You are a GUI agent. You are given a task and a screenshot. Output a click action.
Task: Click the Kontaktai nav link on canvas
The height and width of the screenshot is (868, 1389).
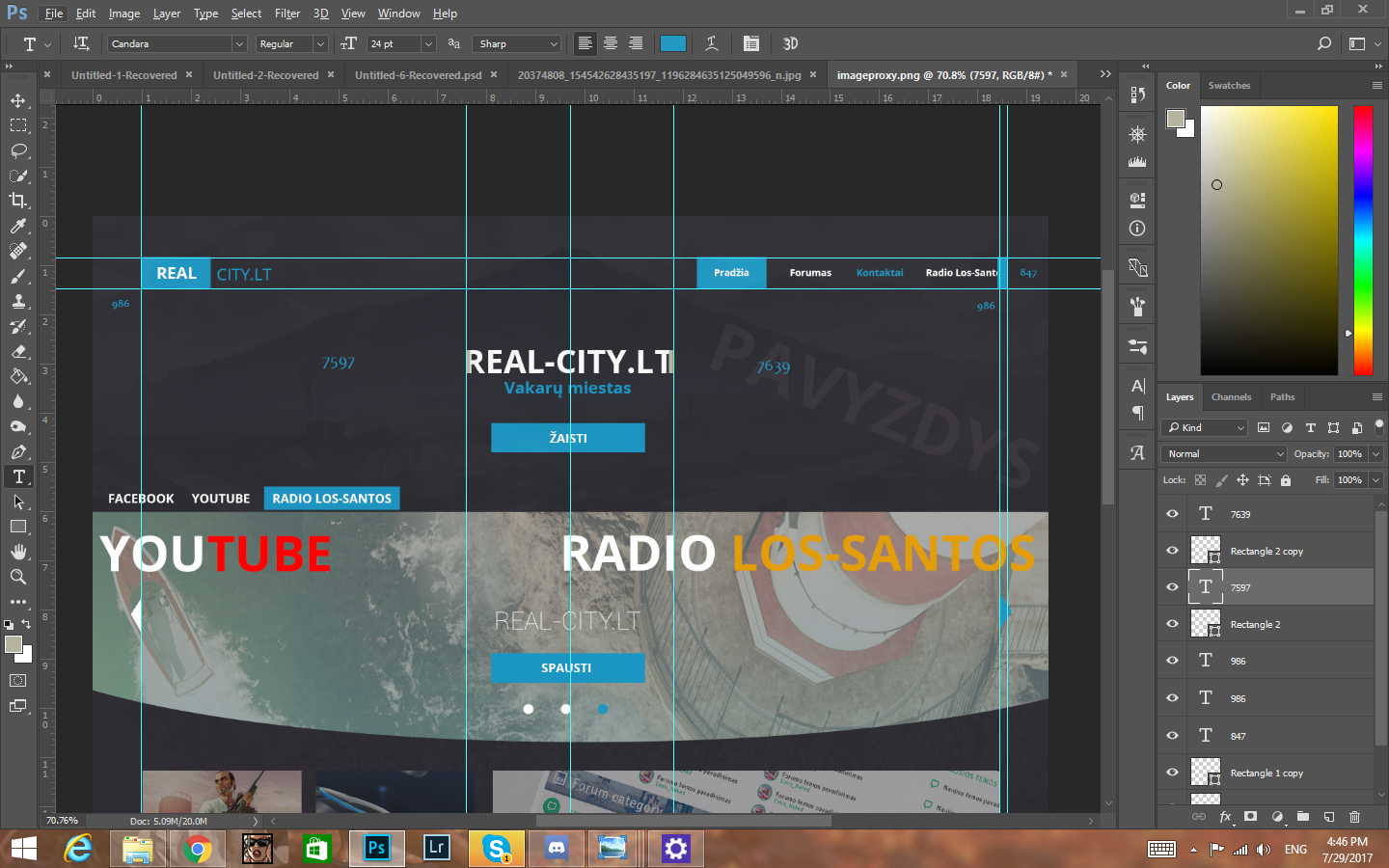click(x=880, y=273)
